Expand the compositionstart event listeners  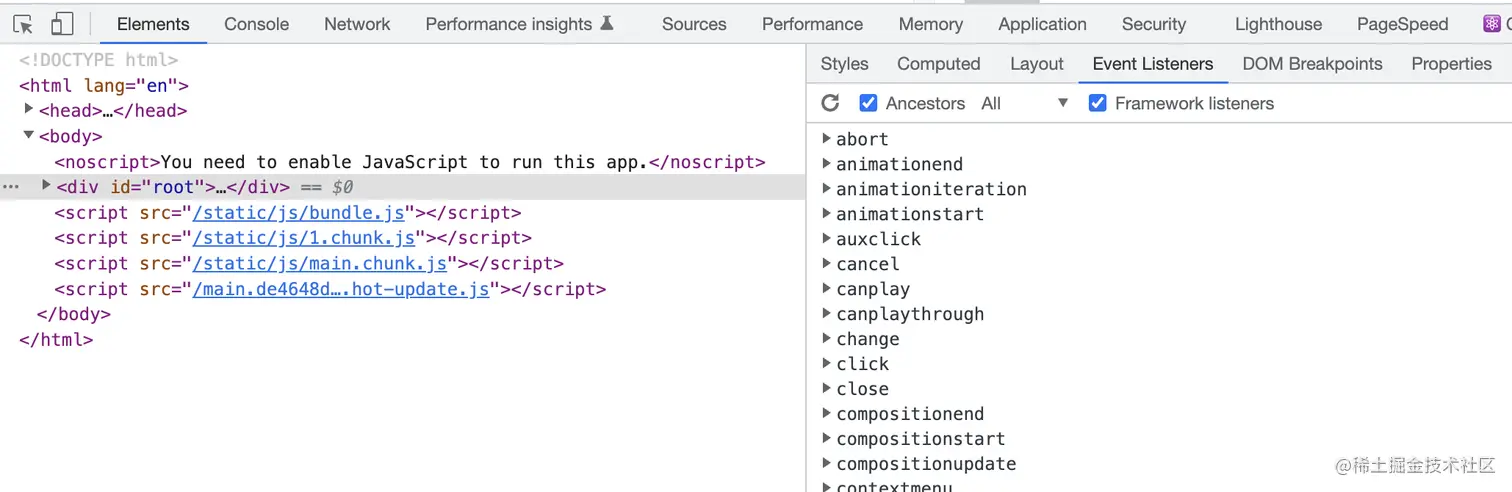click(x=827, y=438)
